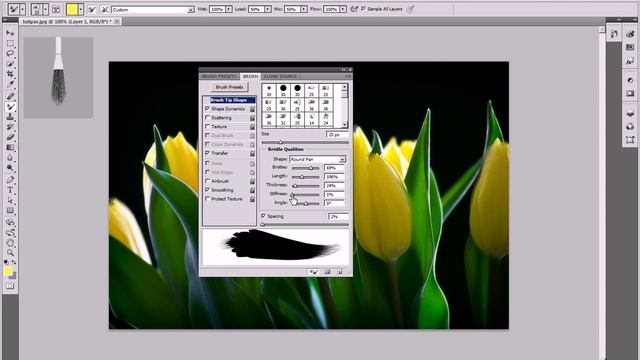Open the Flow percentage dropdown
This screenshot has width=640, height=360.
point(343,9)
